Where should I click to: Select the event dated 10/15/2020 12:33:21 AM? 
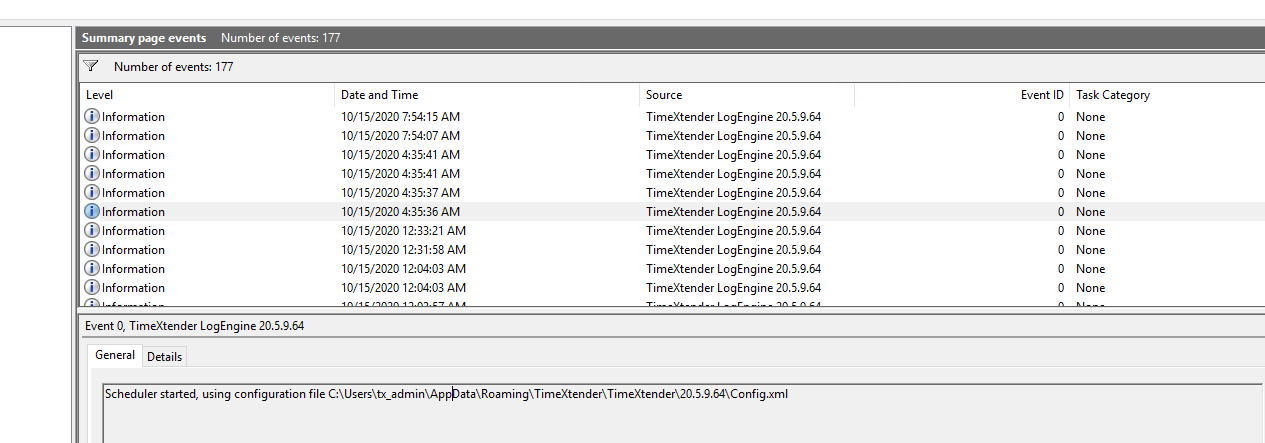[672, 230]
